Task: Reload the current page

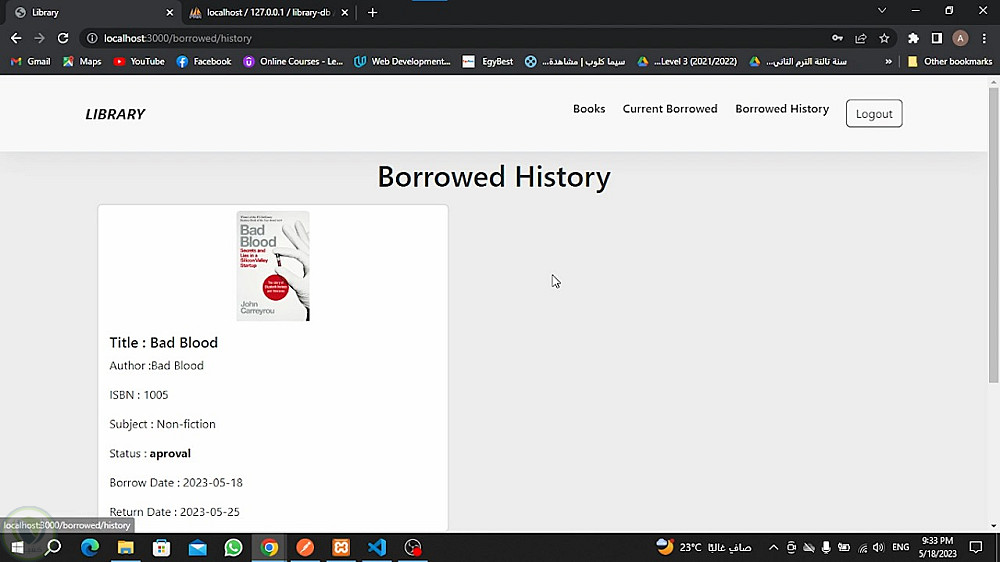Action: (x=62, y=38)
